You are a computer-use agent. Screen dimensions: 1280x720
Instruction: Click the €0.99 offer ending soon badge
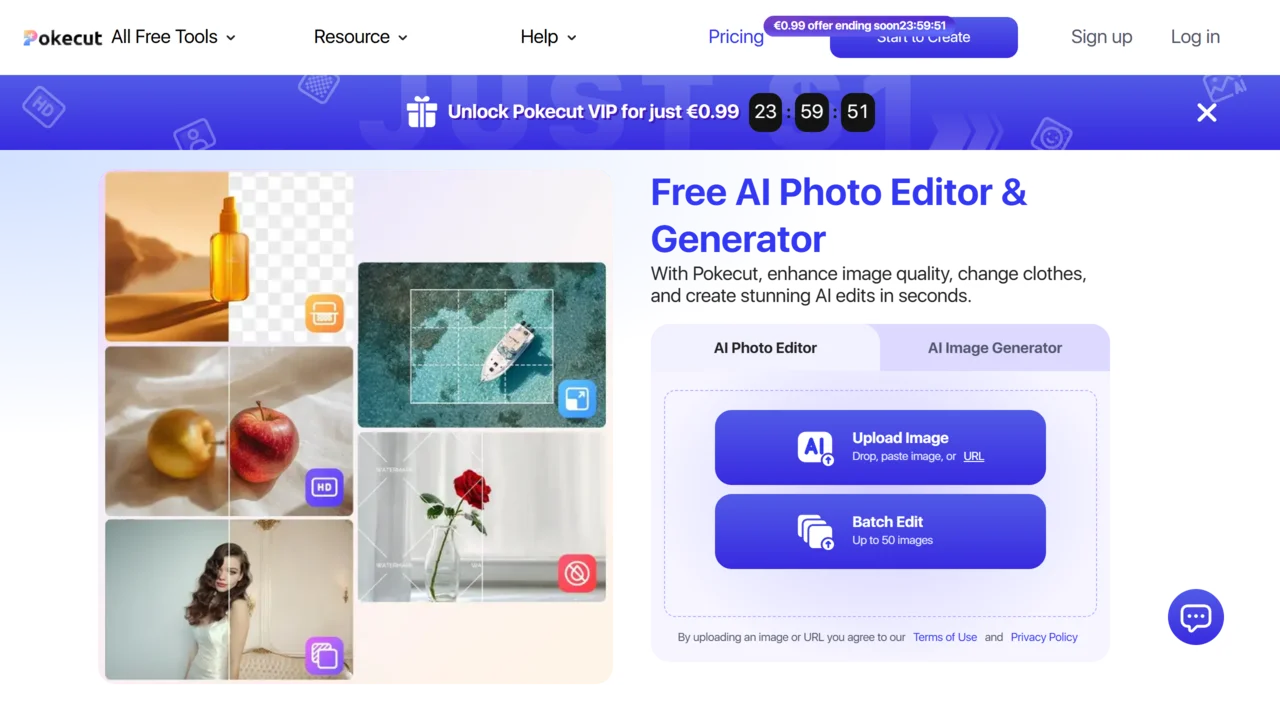(859, 26)
